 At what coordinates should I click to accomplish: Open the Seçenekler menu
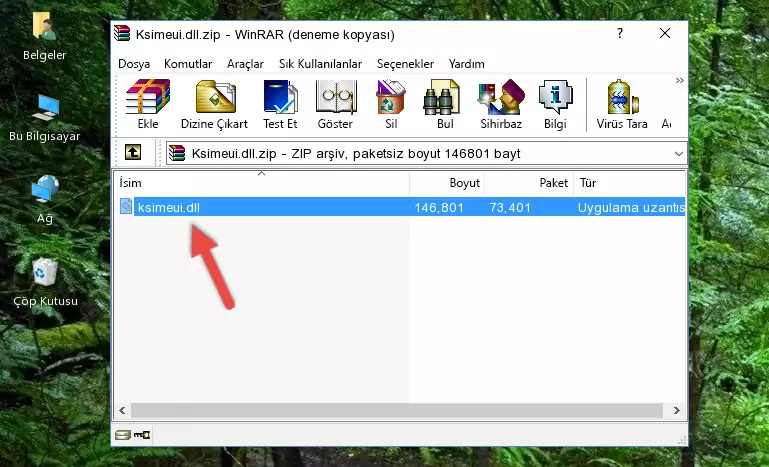pos(405,64)
